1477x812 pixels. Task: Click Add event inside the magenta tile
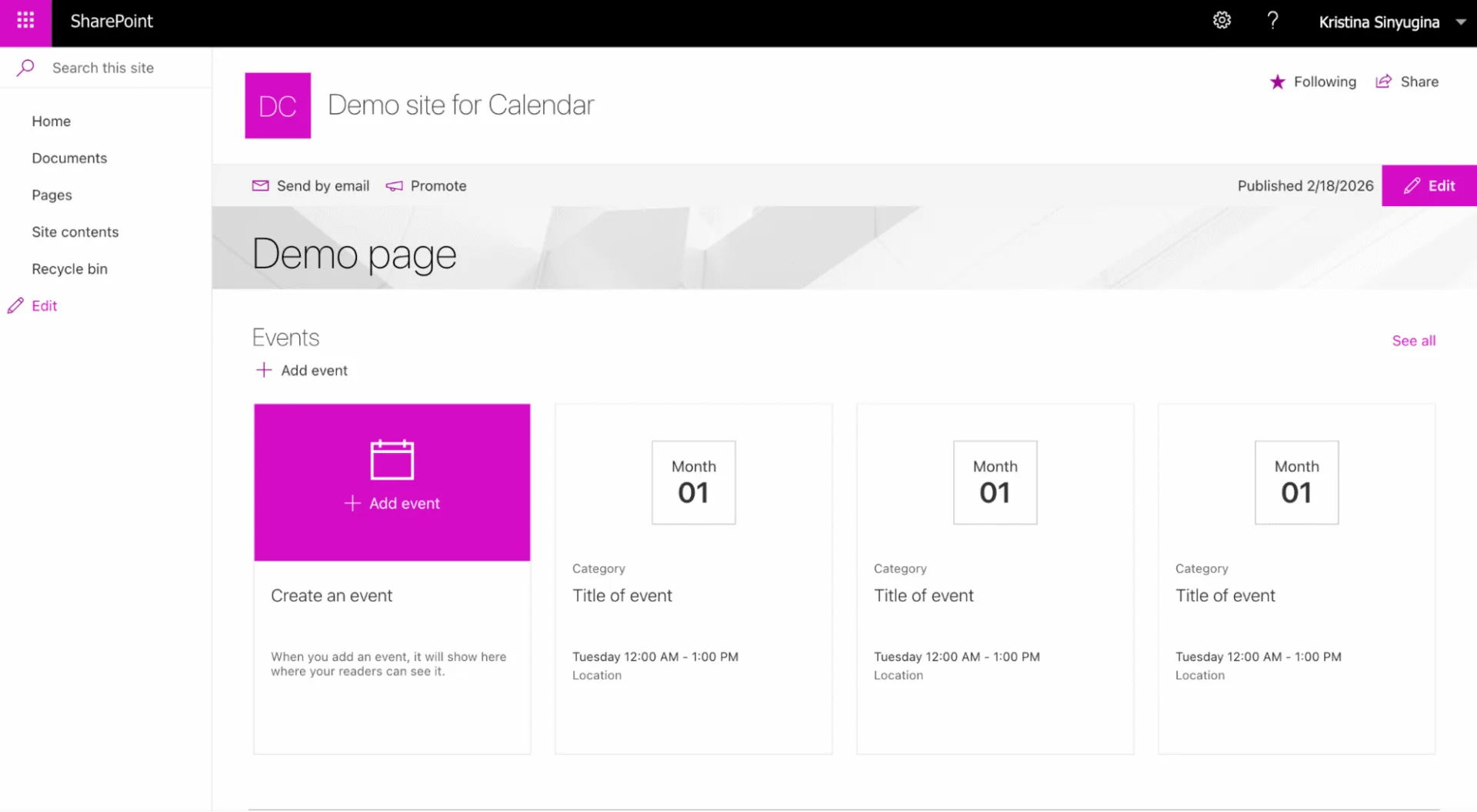click(x=392, y=503)
